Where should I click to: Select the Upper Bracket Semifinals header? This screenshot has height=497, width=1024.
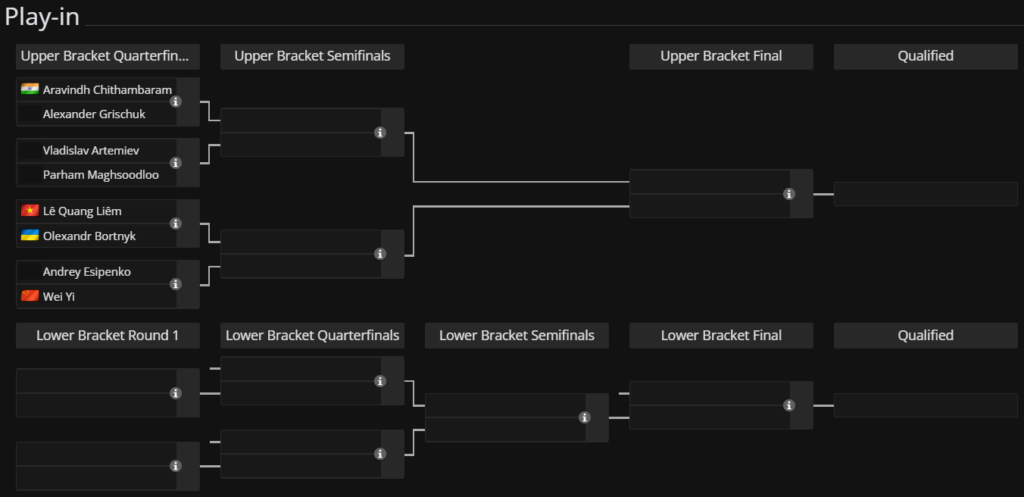[x=312, y=57]
